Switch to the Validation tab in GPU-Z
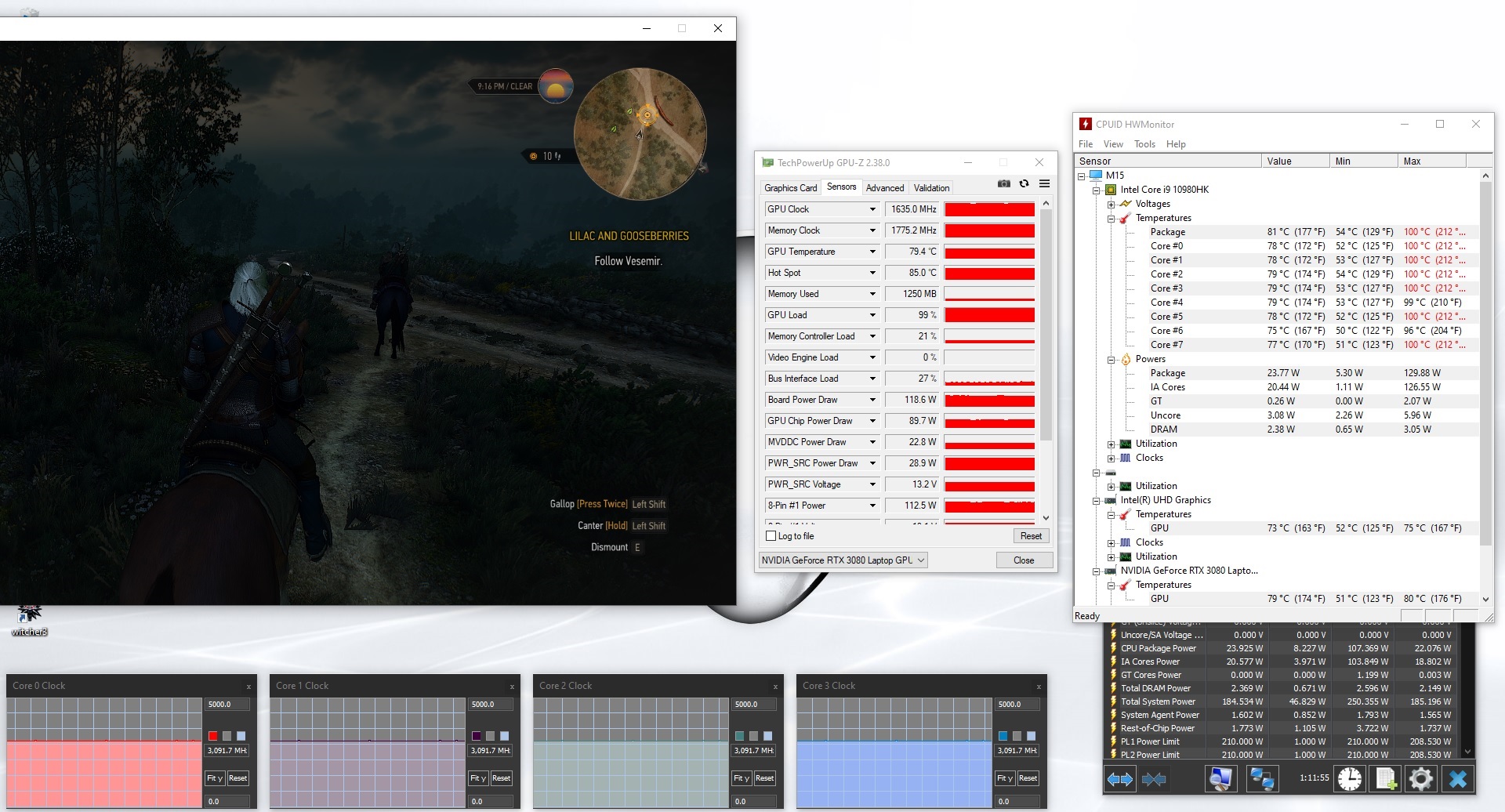This screenshot has width=1505, height=812. click(931, 188)
